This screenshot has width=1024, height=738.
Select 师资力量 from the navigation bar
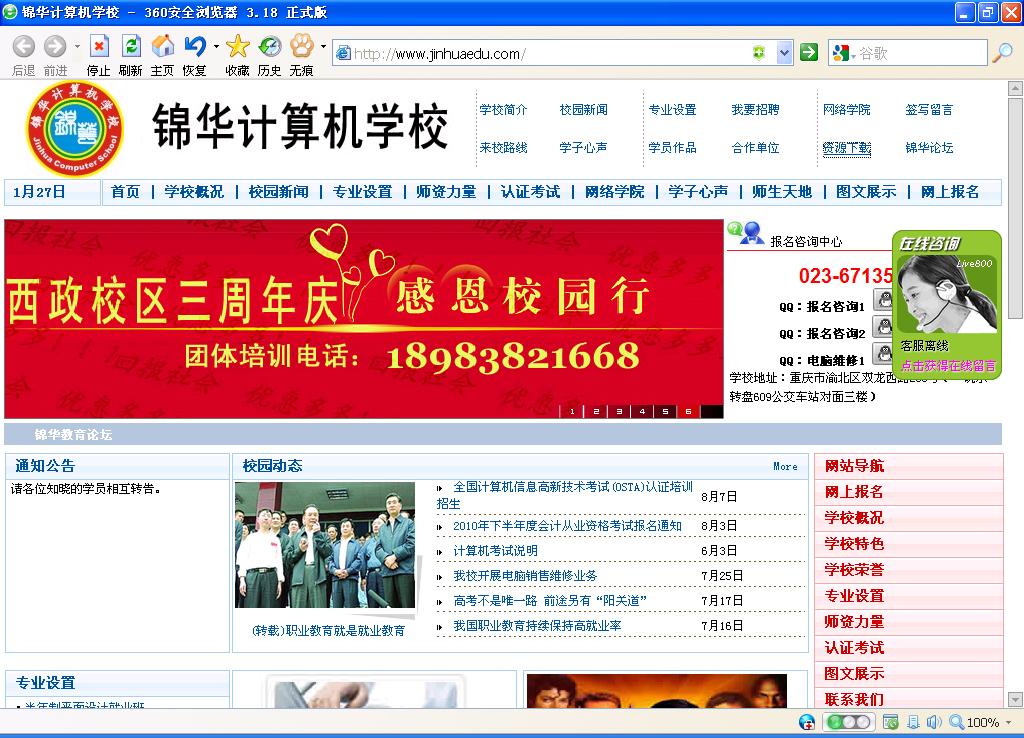446,192
